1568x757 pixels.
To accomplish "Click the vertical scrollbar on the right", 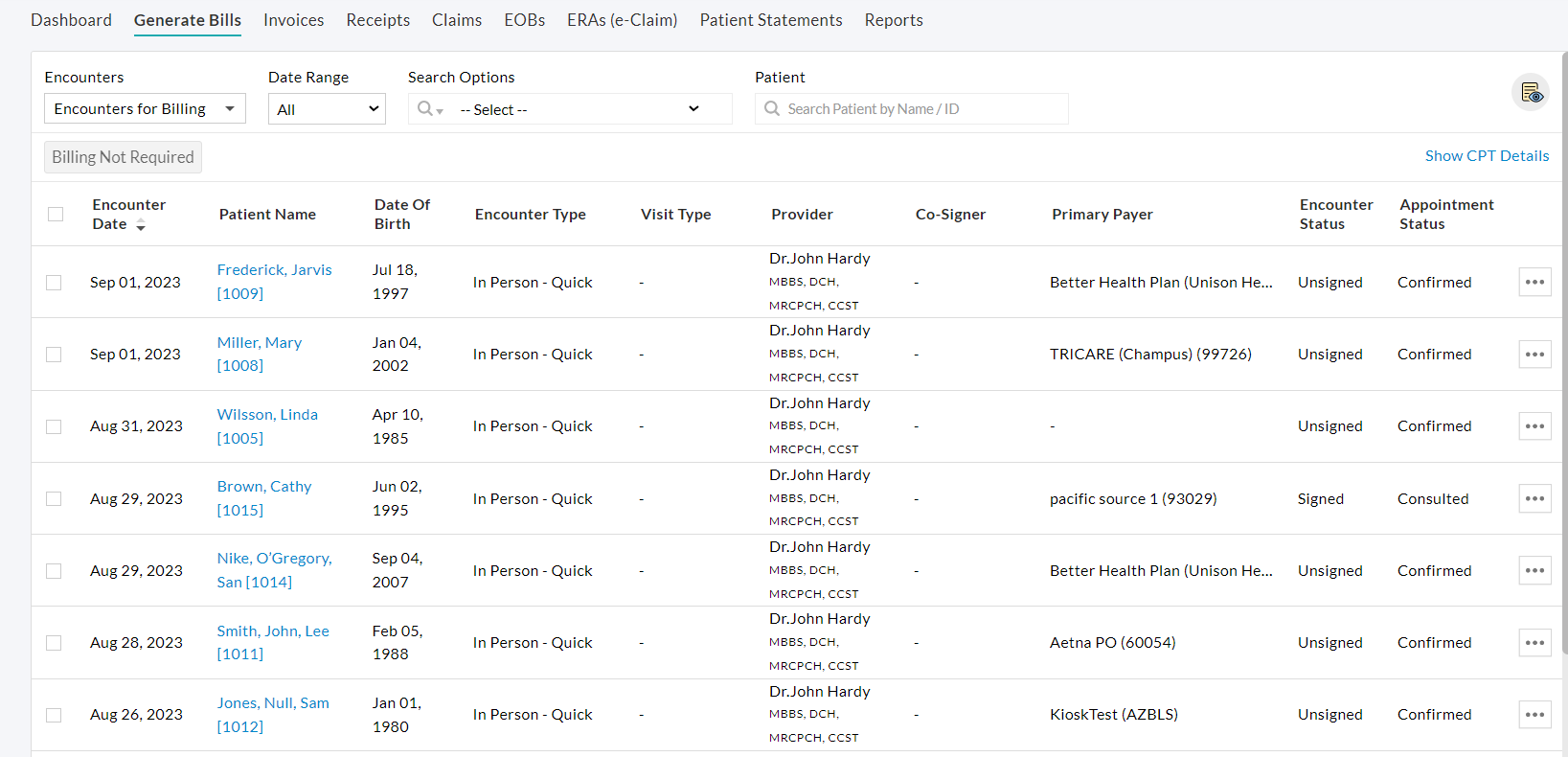I will click(1563, 355).
